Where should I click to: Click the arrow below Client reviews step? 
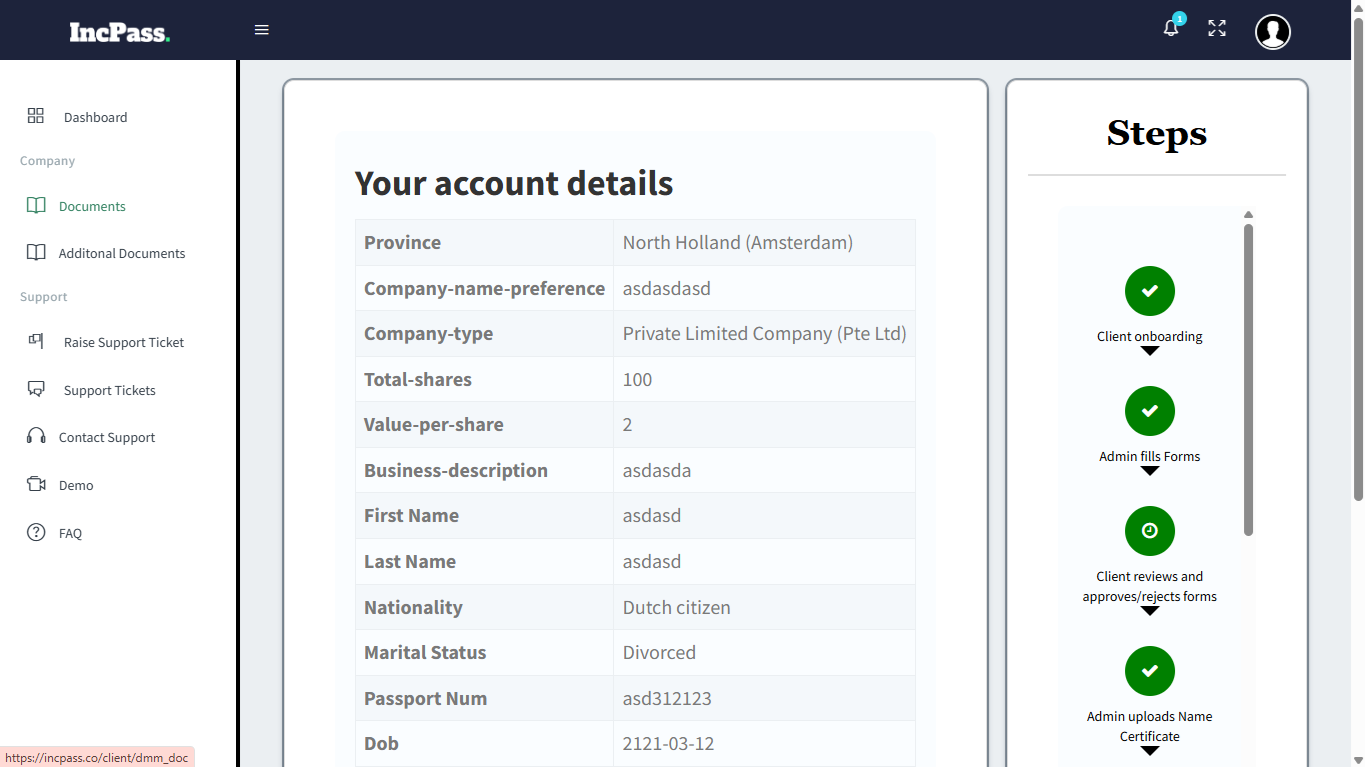(1150, 611)
